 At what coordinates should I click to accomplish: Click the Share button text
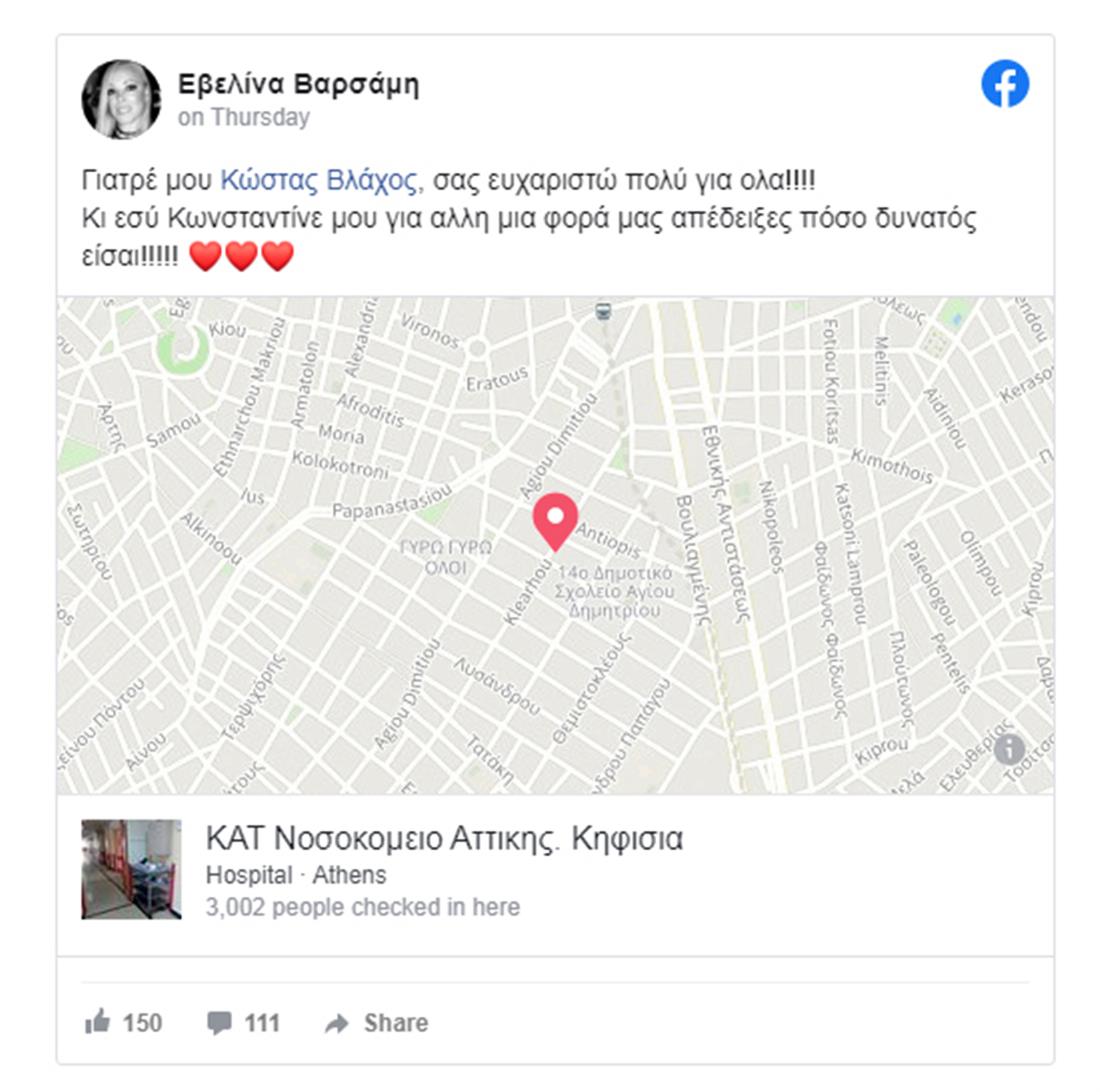click(396, 1023)
